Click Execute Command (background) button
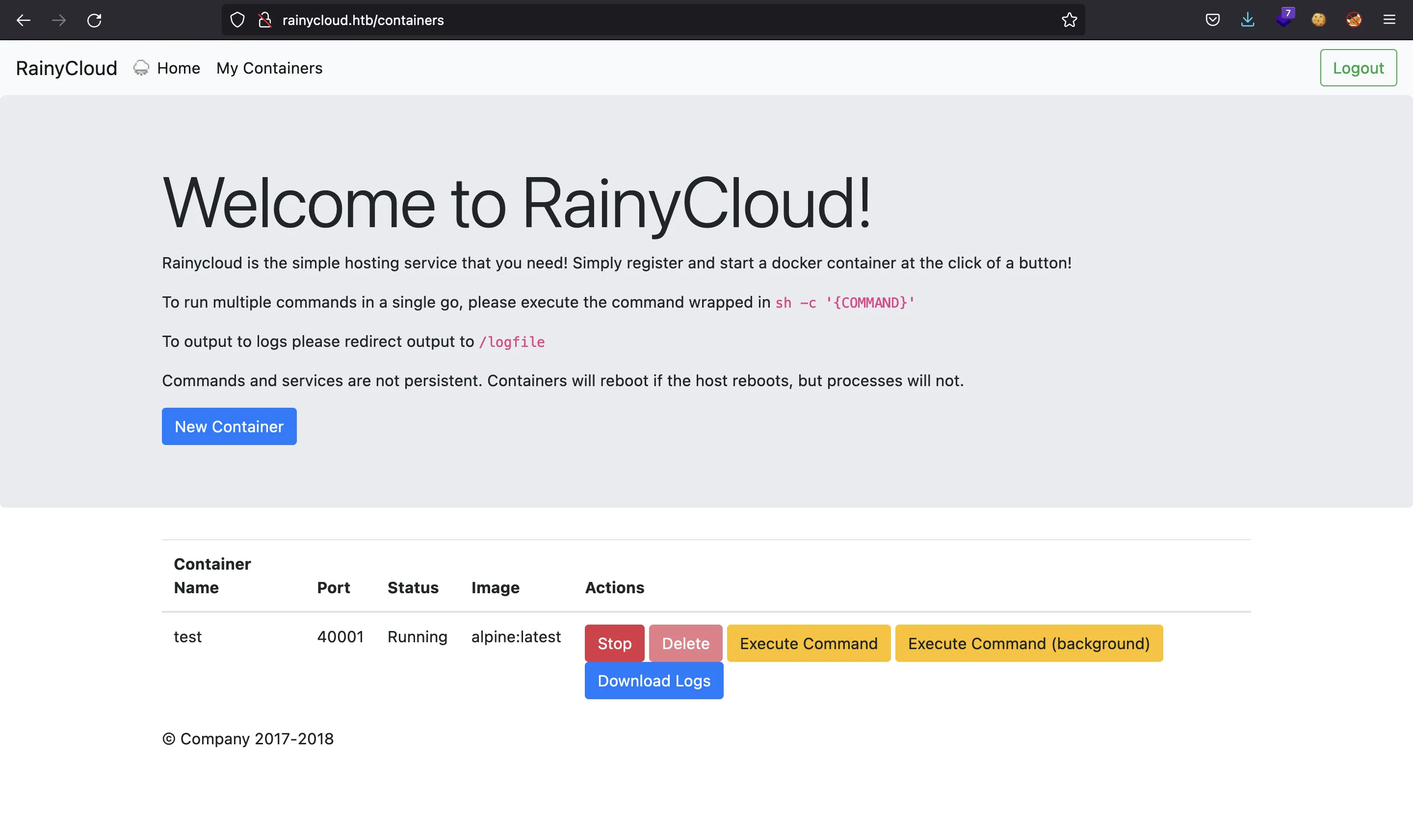1413x840 pixels. click(1029, 643)
